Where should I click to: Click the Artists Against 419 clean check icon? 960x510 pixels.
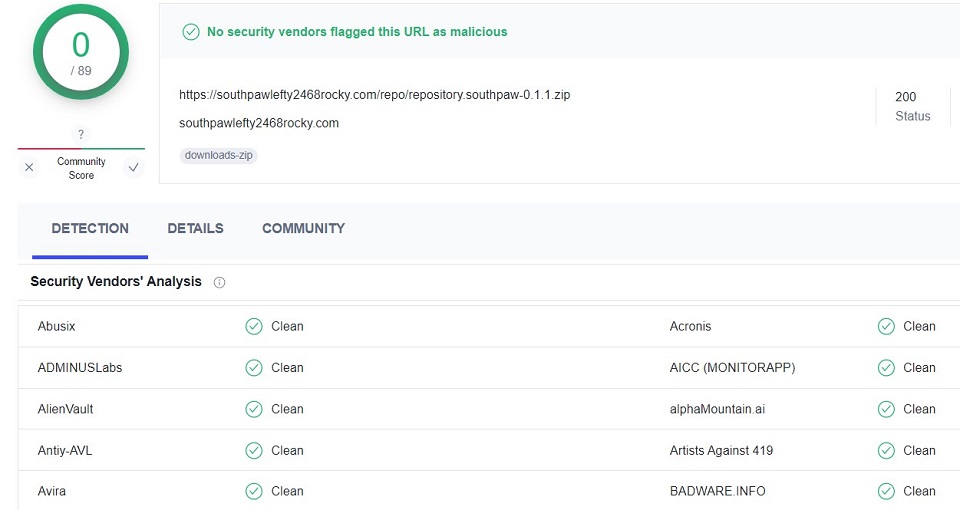(x=886, y=451)
